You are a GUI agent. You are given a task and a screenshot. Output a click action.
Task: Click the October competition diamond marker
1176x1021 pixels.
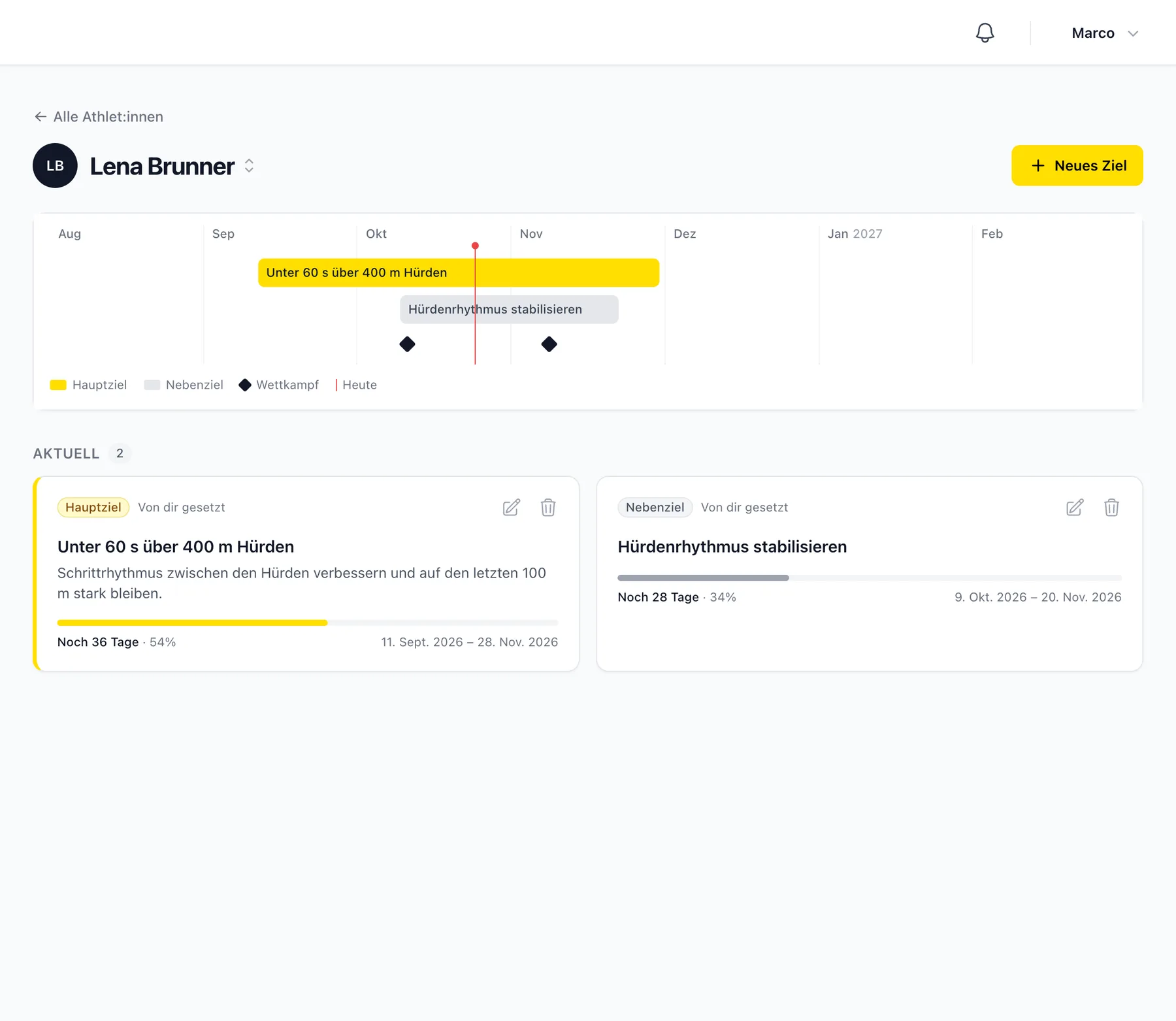[x=407, y=344]
